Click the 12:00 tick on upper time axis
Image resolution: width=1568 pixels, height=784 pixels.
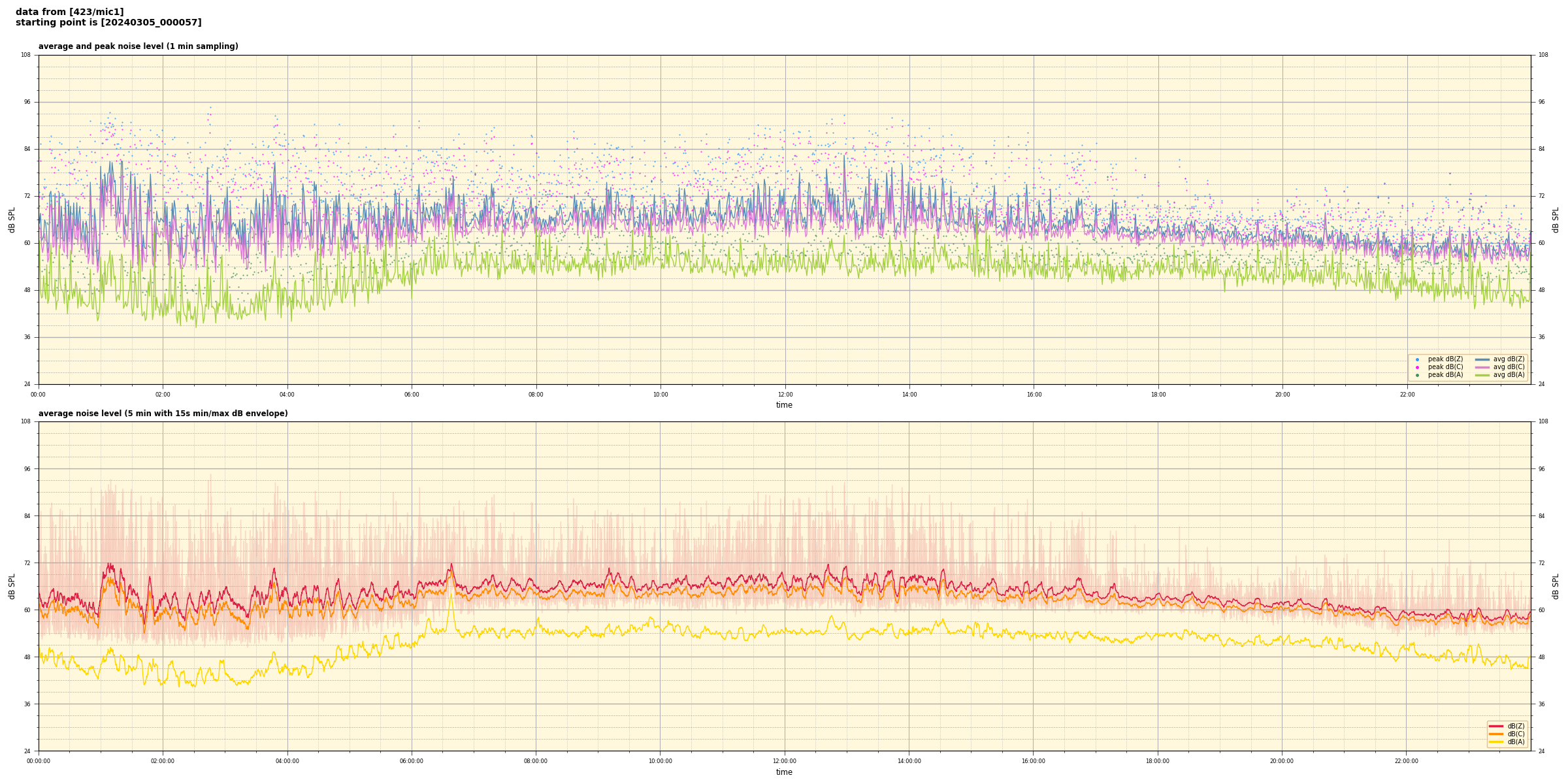pos(785,395)
